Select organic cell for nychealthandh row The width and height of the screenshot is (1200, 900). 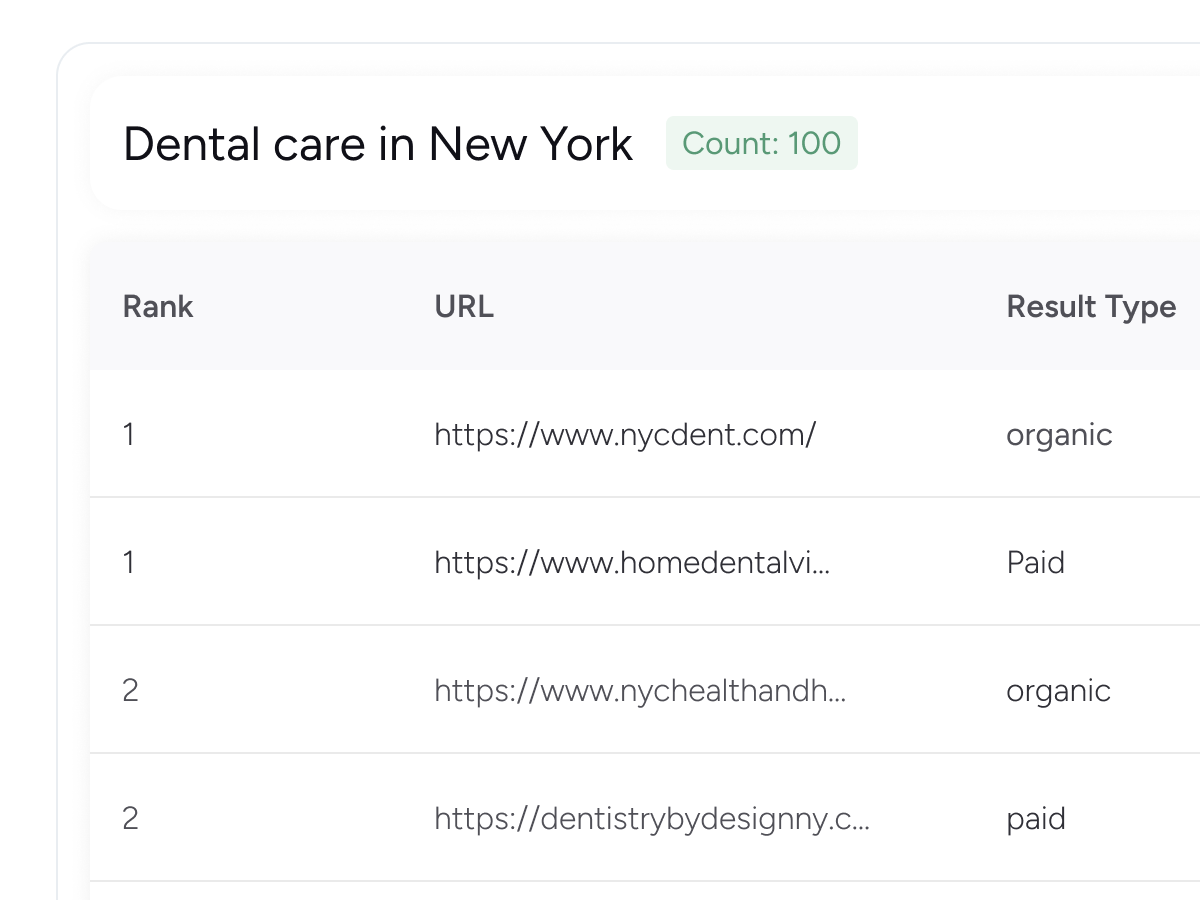(x=1058, y=690)
